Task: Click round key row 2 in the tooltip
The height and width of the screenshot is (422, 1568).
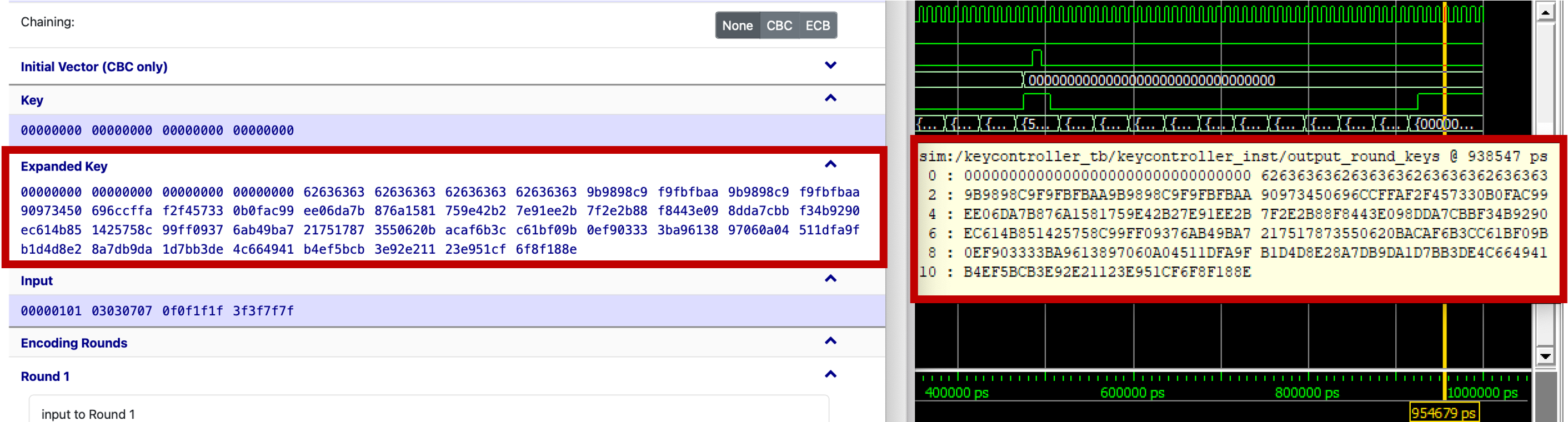Action: click(1238, 195)
